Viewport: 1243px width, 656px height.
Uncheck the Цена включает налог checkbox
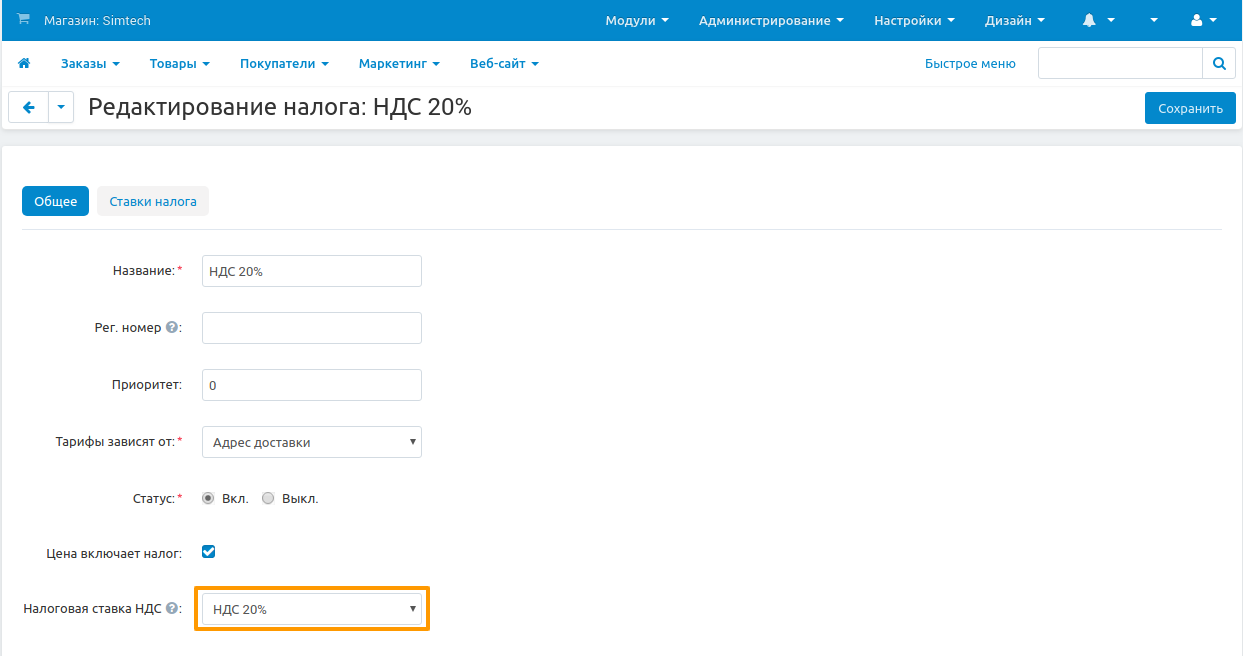(x=209, y=551)
